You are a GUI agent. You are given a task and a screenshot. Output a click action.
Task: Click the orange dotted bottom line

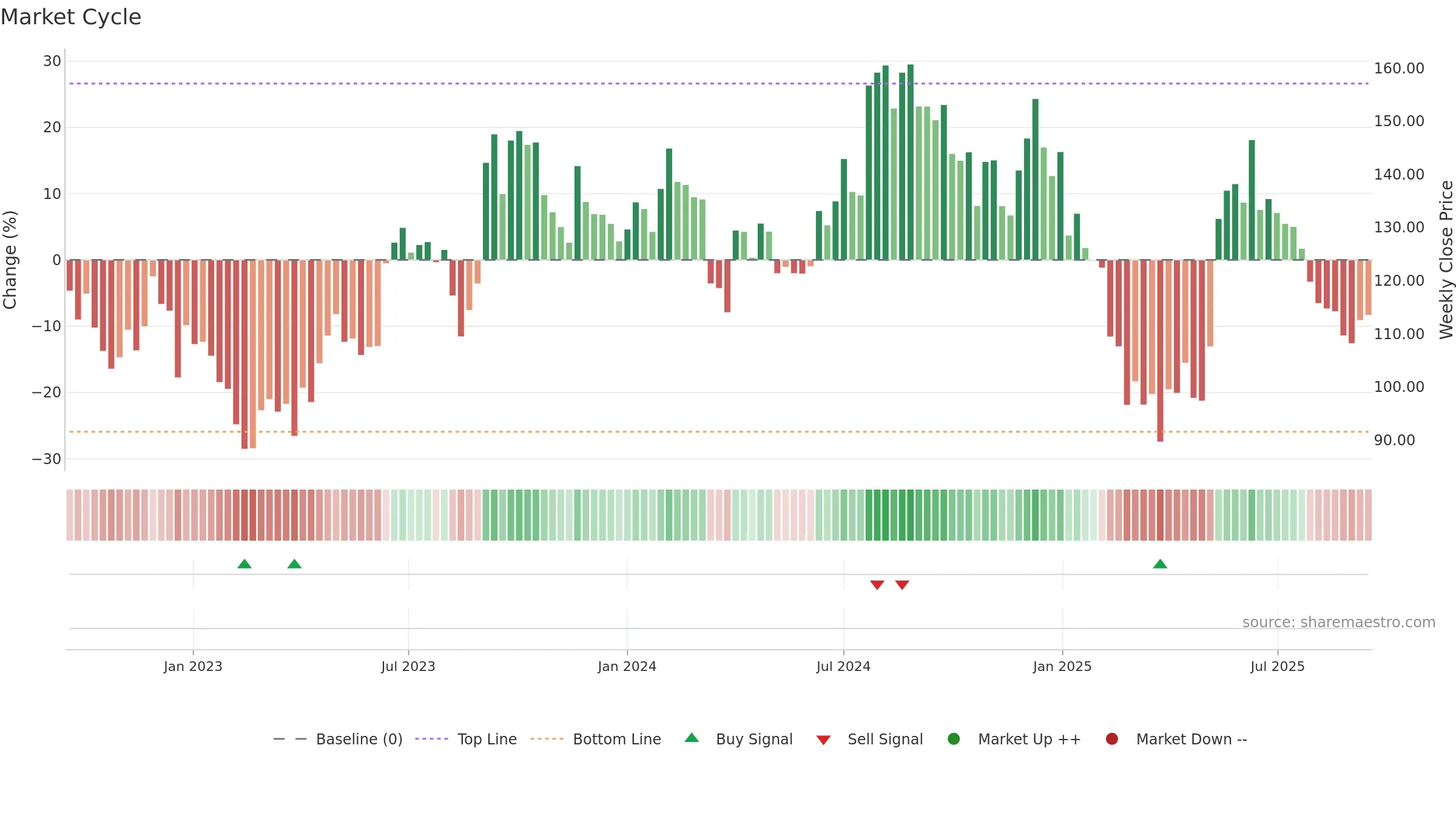point(719,431)
